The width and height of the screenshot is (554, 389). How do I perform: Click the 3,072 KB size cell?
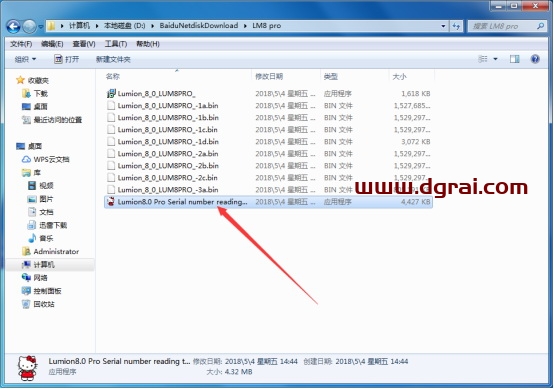pyautogui.click(x=416, y=142)
